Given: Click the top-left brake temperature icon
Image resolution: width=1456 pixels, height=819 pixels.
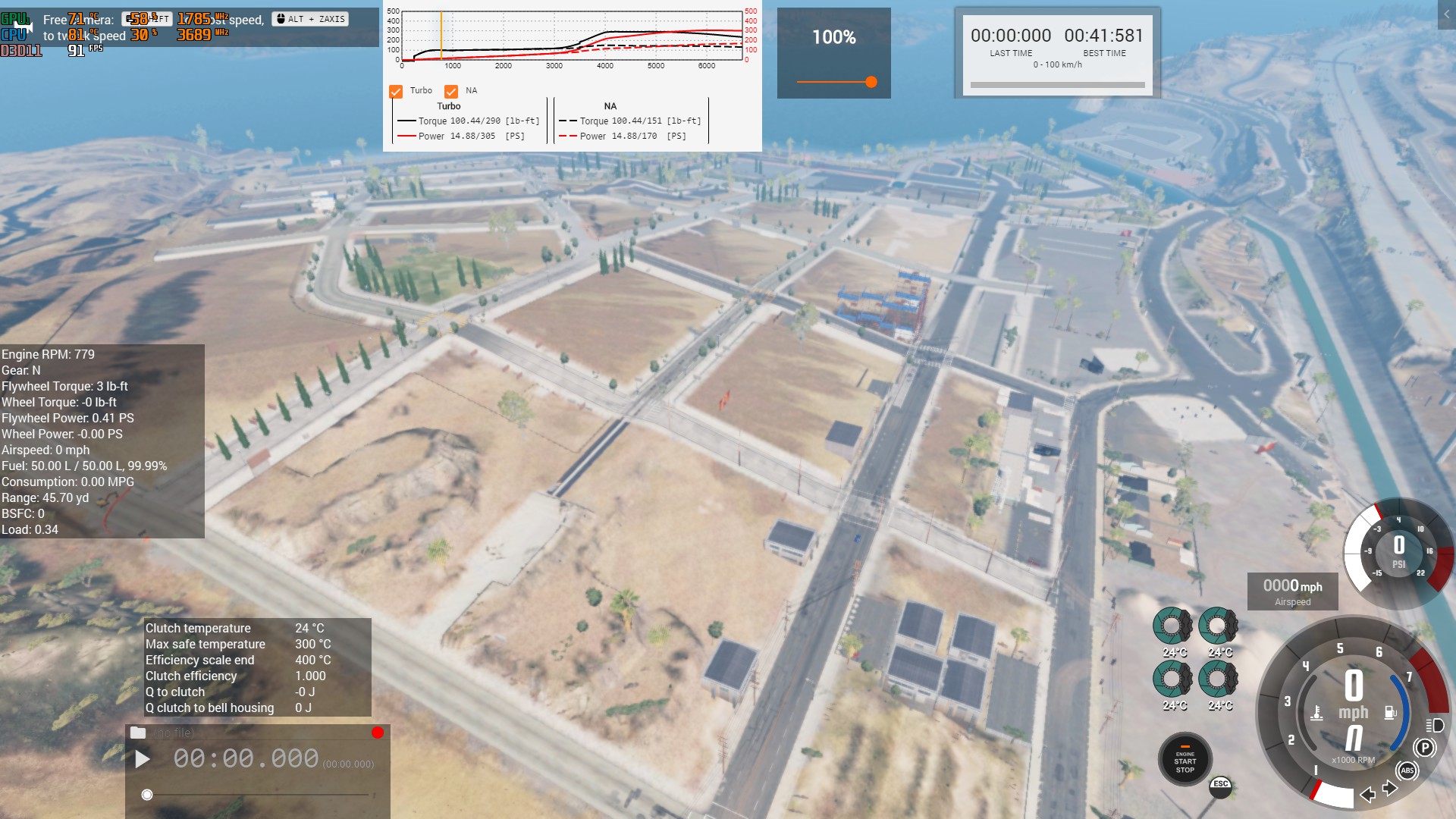Looking at the screenshot, I should point(1172,626).
